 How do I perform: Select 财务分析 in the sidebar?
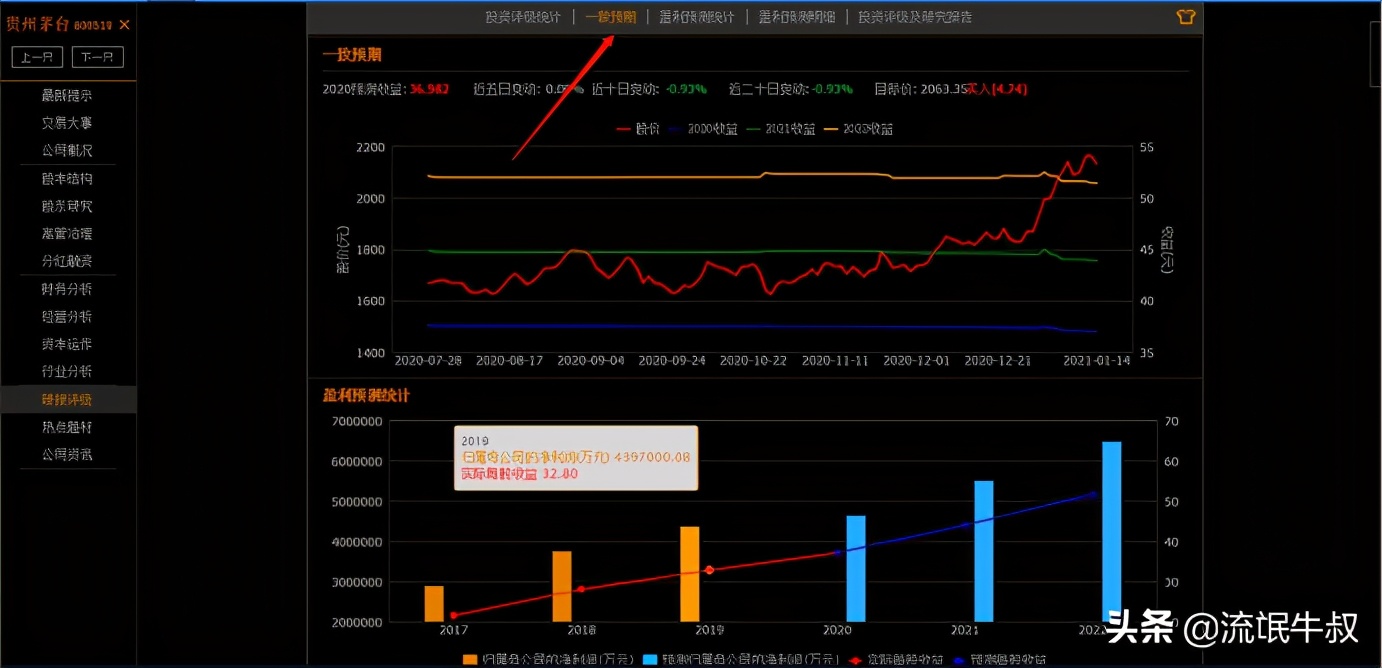coord(66,289)
